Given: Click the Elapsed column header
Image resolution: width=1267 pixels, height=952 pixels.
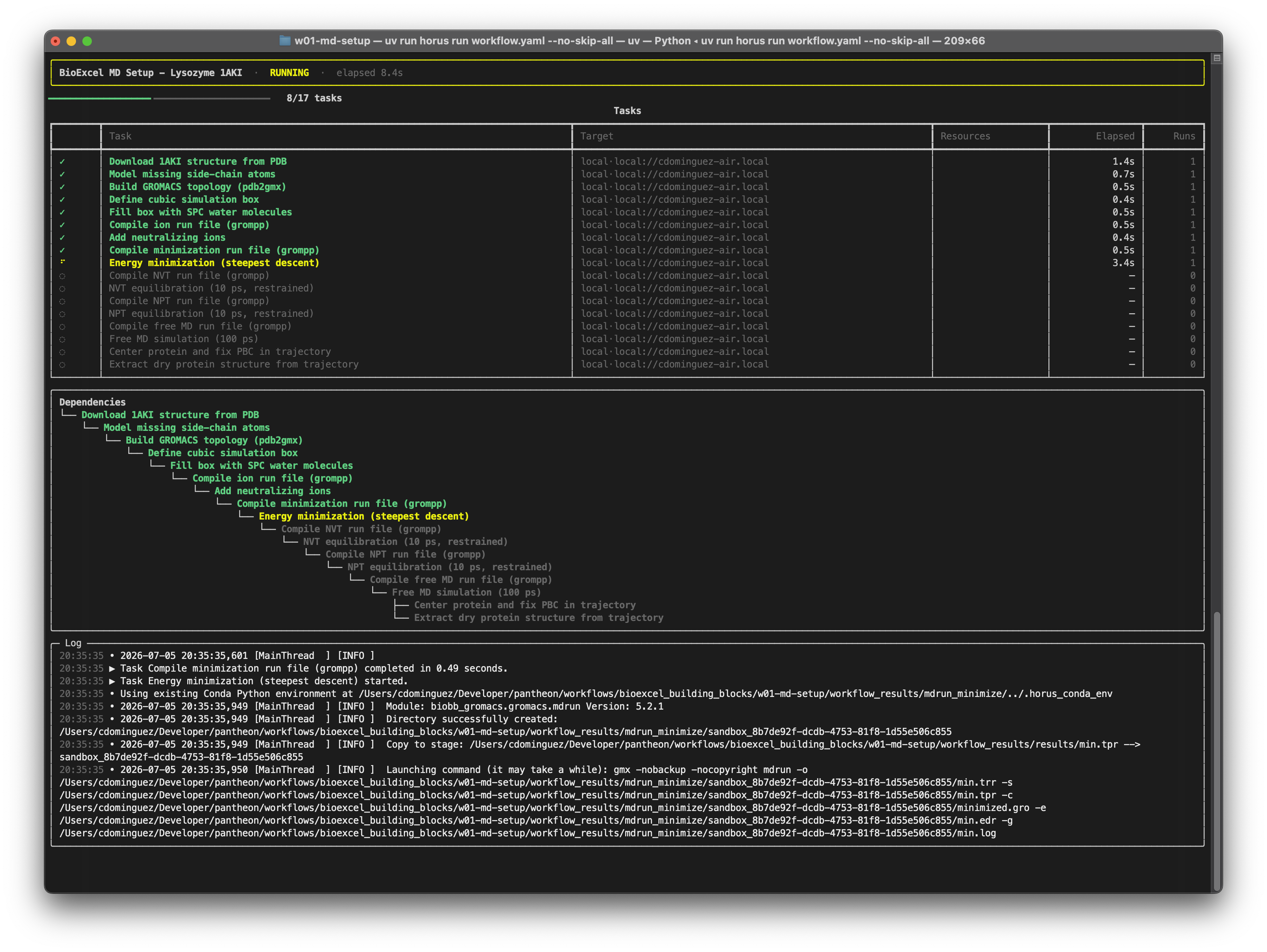Looking at the screenshot, I should [1115, 136].
